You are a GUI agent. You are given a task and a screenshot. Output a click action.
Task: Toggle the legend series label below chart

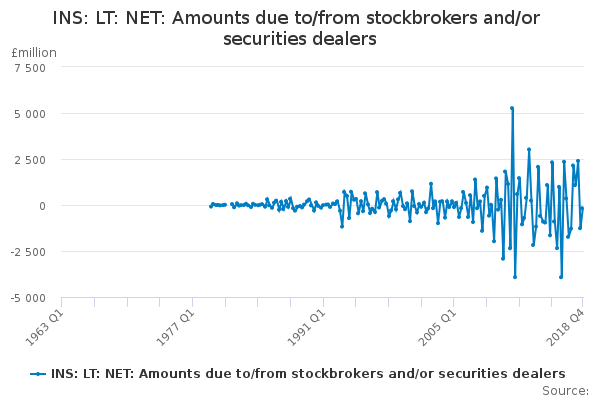(308, 374)
